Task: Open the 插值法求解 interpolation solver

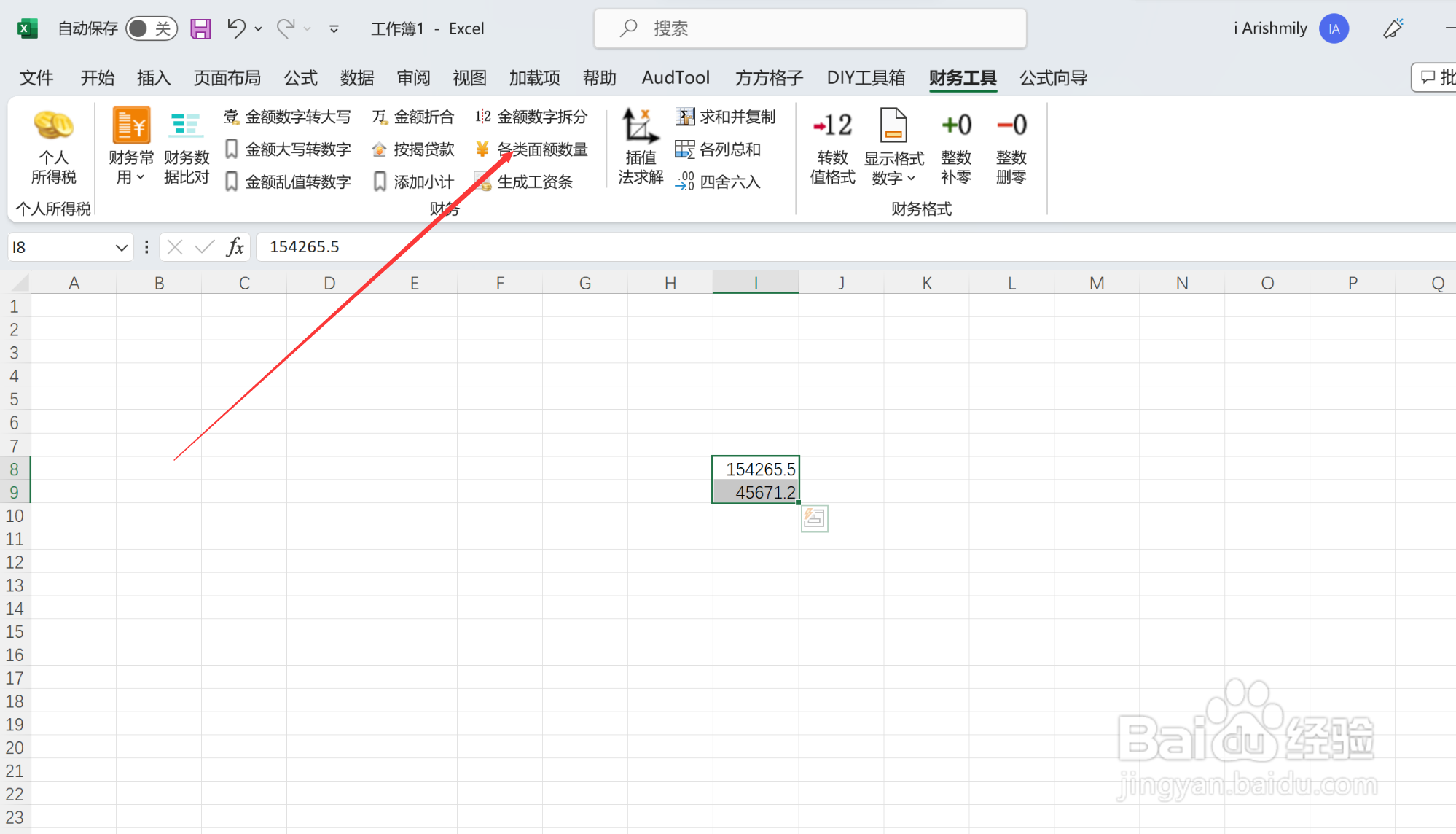Action: coord(641,147)
